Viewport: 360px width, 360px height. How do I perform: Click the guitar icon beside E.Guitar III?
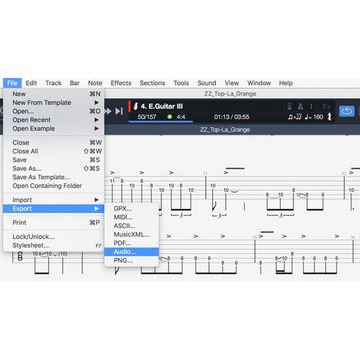[136, 106]
